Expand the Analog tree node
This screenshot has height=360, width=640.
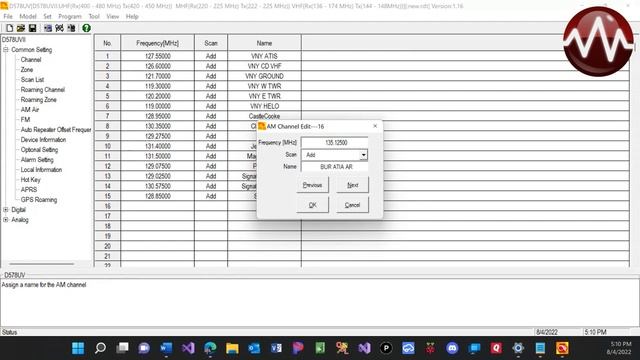tap(6, 220)
